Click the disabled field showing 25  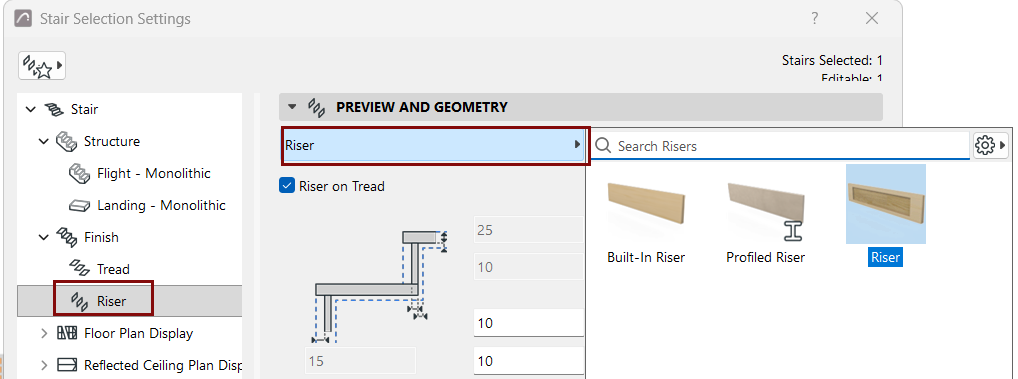click(529, 230)
